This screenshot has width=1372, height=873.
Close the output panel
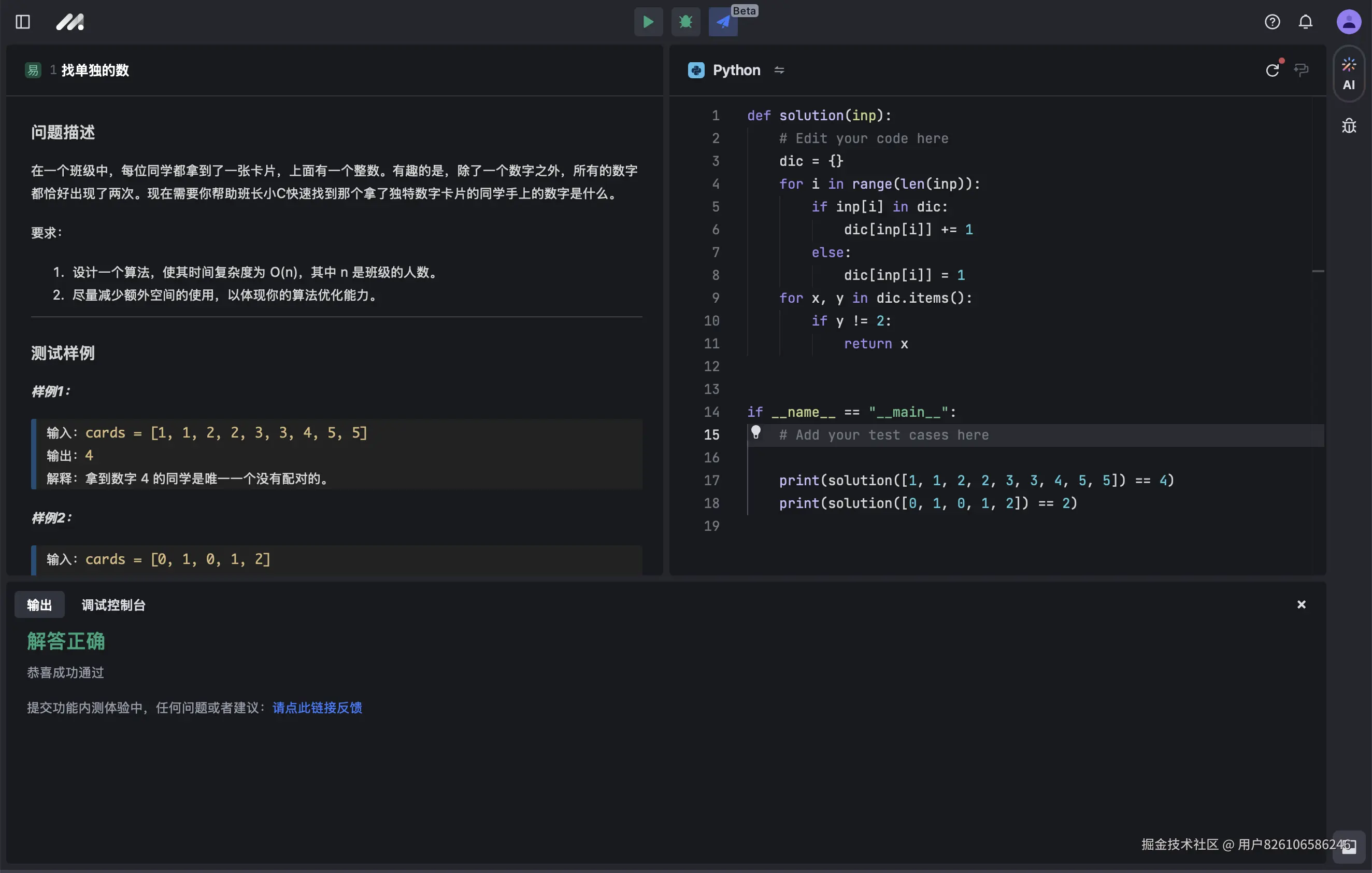1302,604
